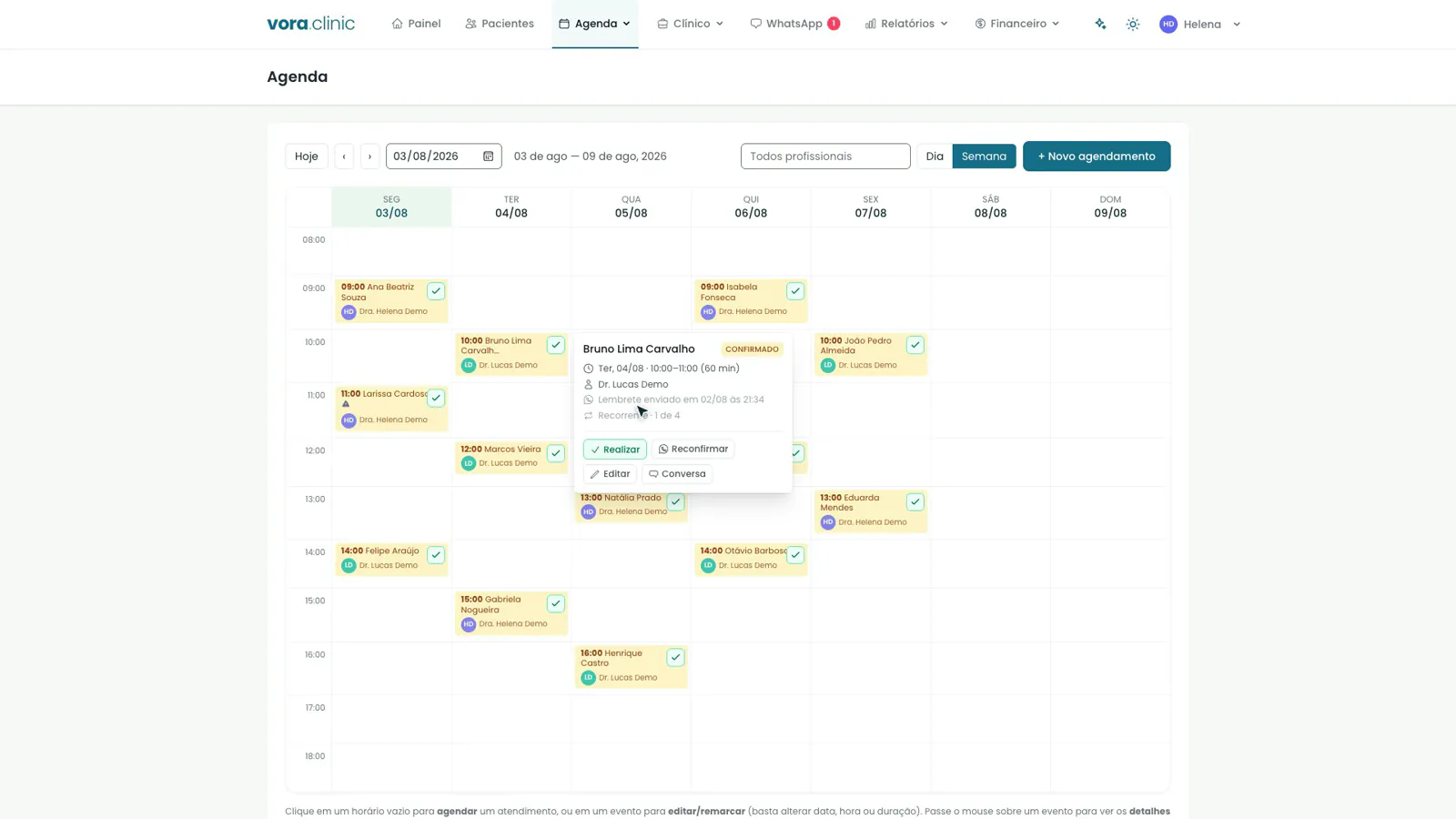
Task: Click the Hoje button
Action: [307, 157]
